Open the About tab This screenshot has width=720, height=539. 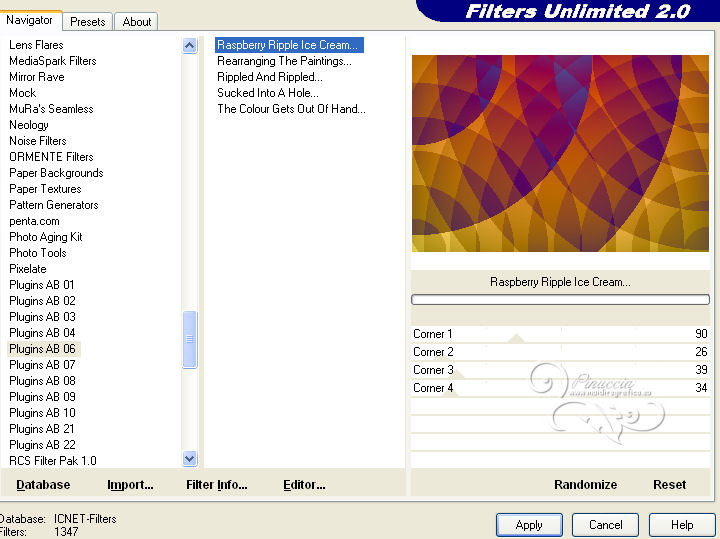pos(136,22)
